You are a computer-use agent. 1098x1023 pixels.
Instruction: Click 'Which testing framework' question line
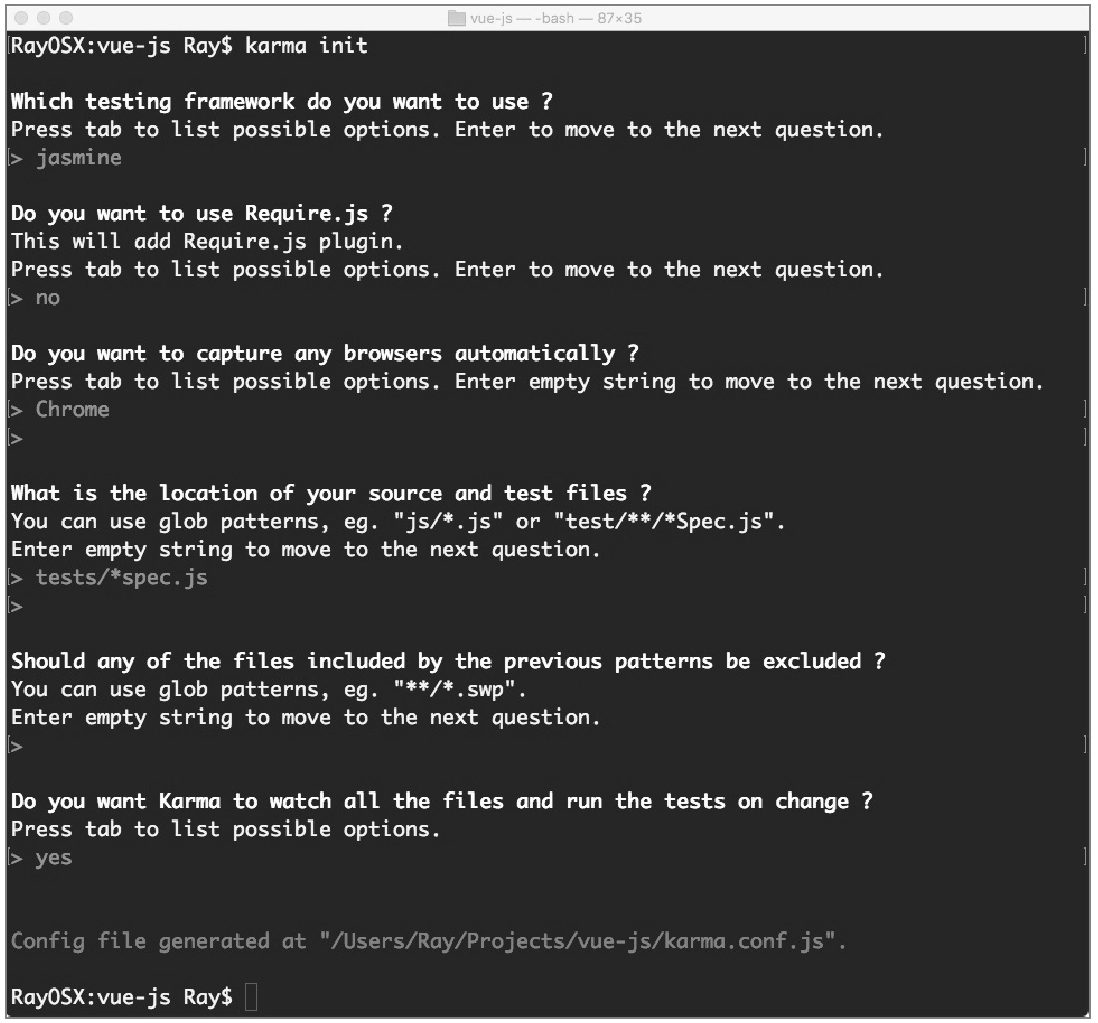pyautogui.click(x=282, y=102)
